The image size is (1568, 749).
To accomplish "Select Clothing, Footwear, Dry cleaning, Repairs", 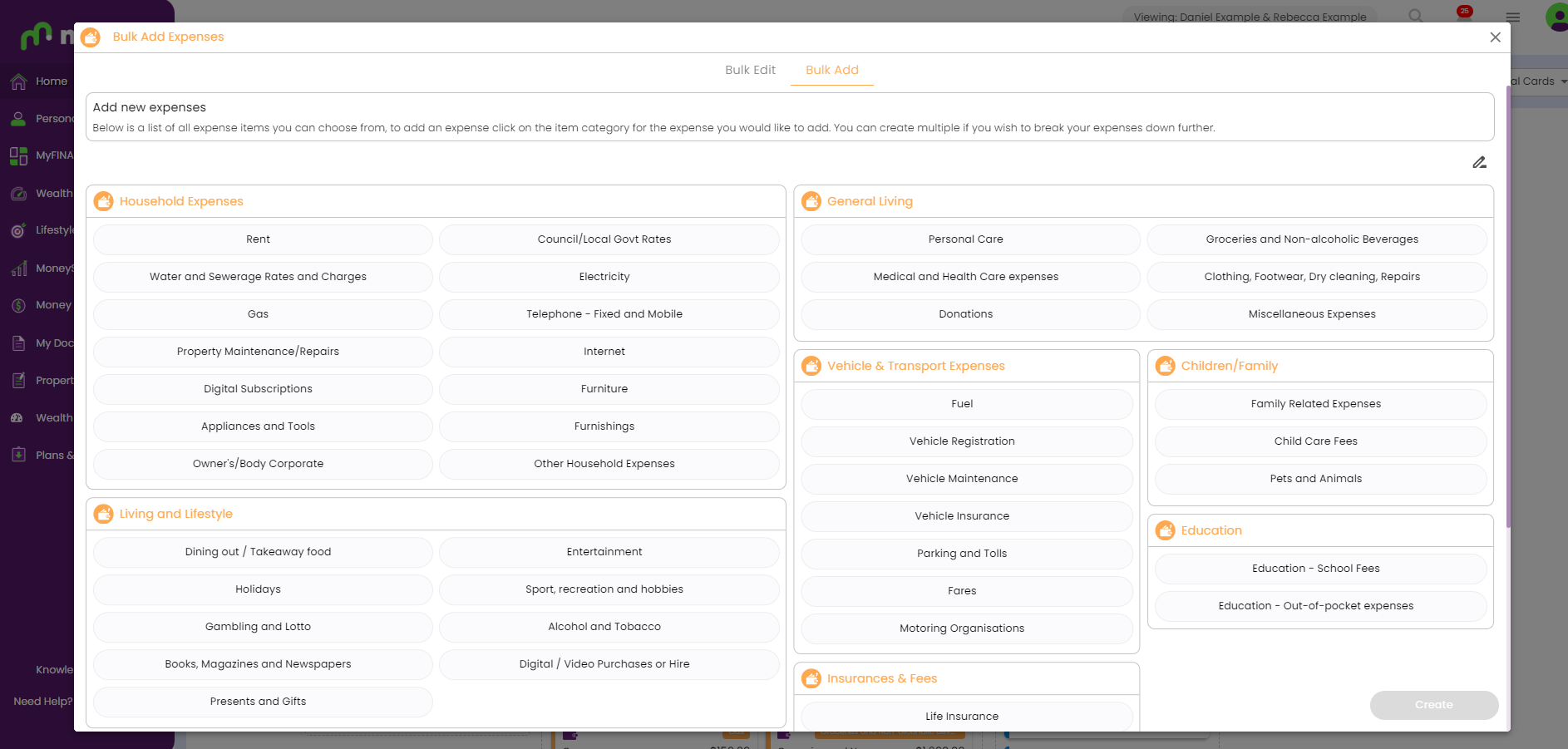I will coord(1317,277).
